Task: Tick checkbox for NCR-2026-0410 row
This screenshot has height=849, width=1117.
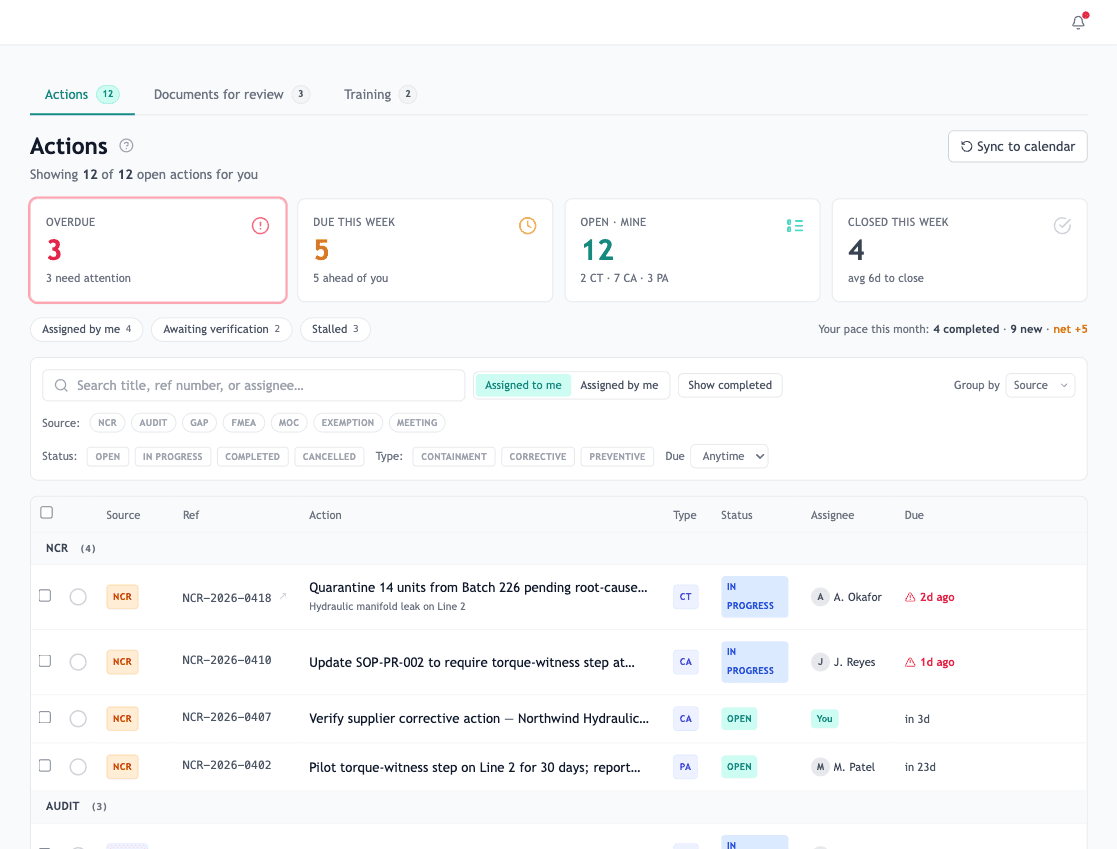Action: coord(45,661)
